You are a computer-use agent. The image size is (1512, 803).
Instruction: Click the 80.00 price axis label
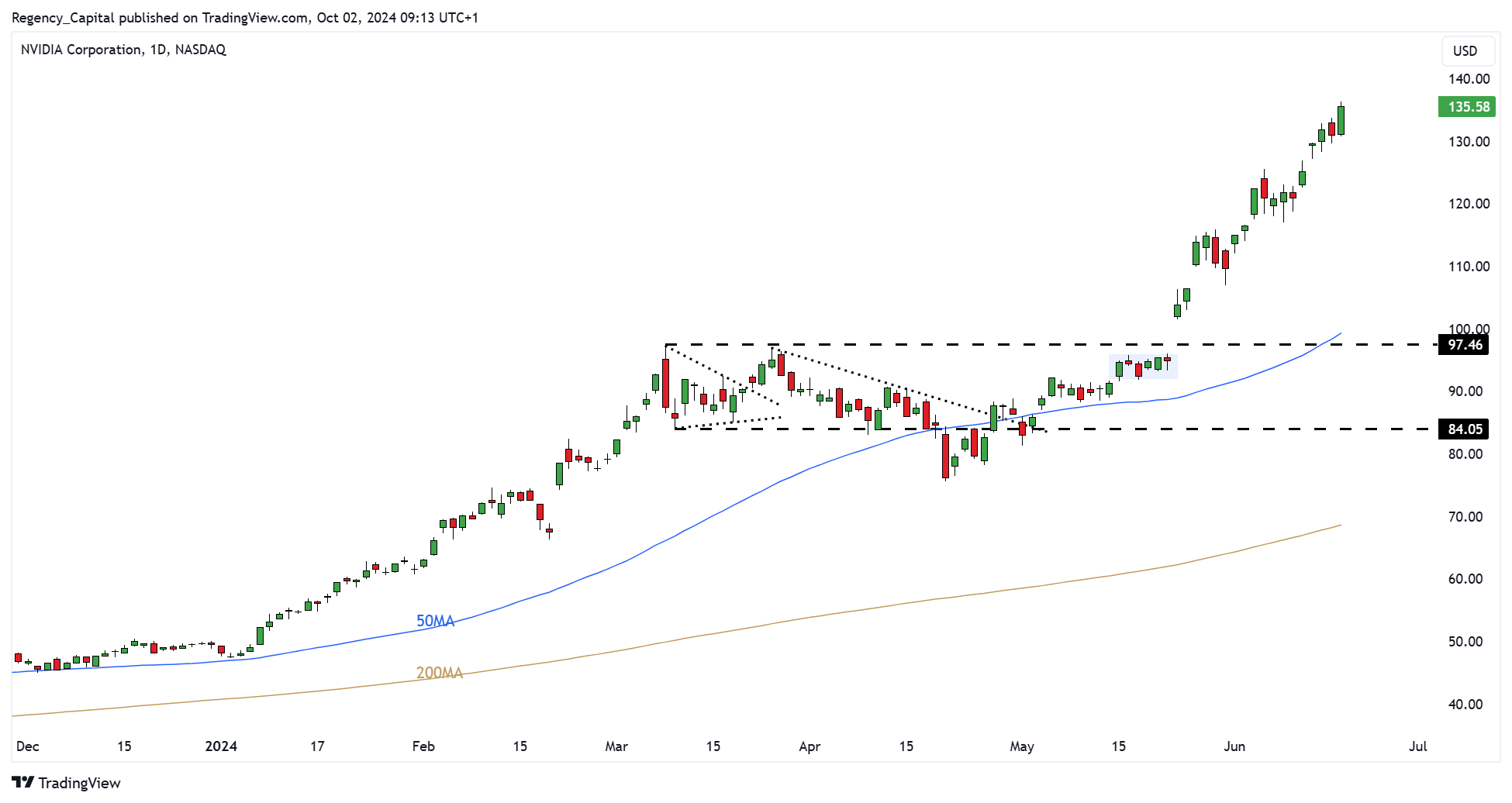(1465, 454)
